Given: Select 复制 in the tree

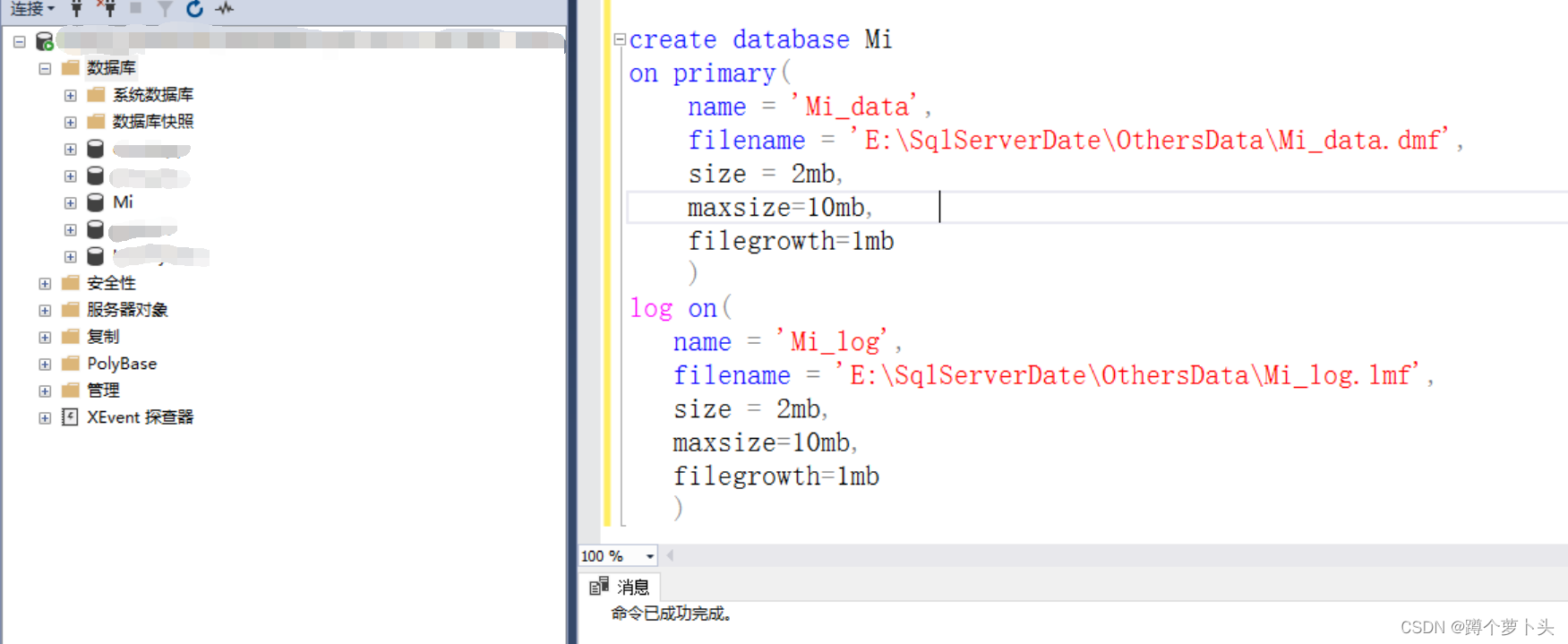Looking at the screenshot, I should click(103, 337).
